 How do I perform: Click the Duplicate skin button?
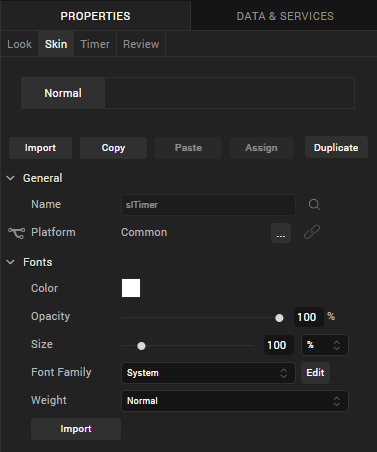point(336,147)
